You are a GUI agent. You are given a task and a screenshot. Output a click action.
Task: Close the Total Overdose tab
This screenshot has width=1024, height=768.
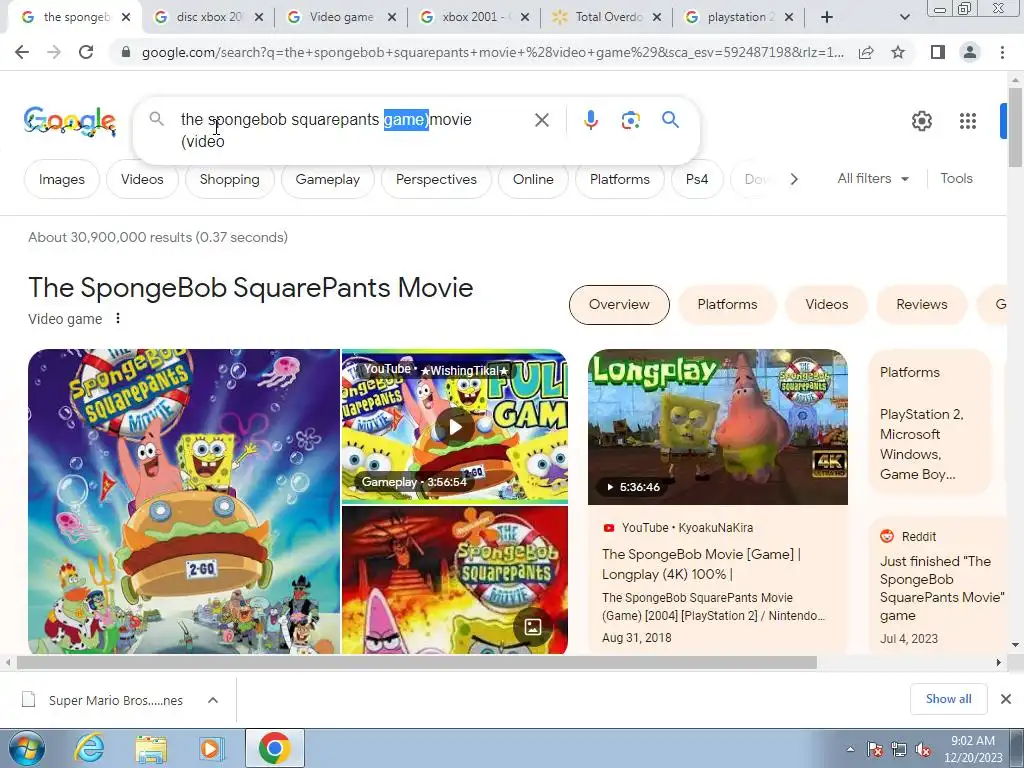(657, 18)
